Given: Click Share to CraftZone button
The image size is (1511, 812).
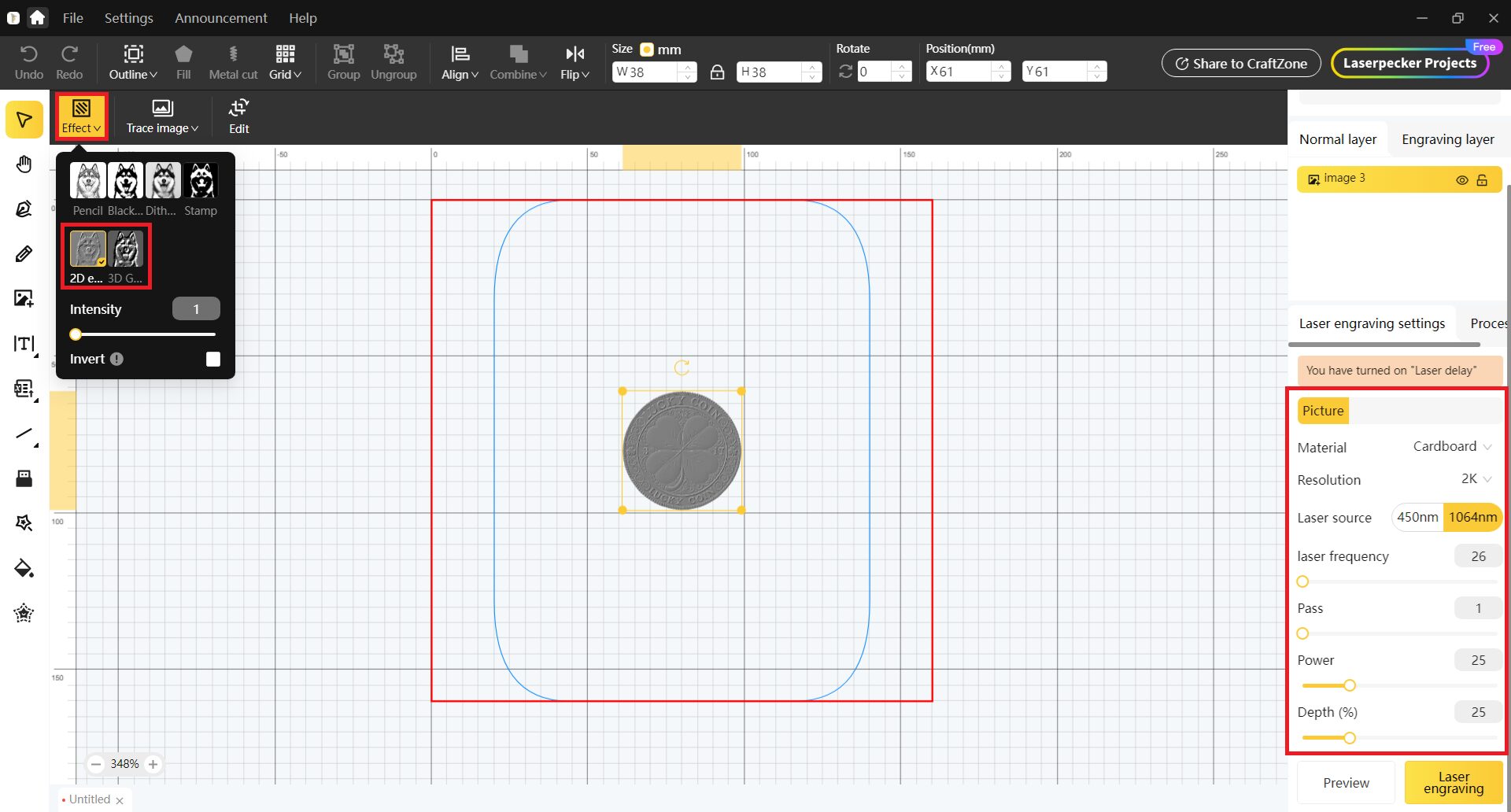Looking at the screenshot, I should [1241, 63].
